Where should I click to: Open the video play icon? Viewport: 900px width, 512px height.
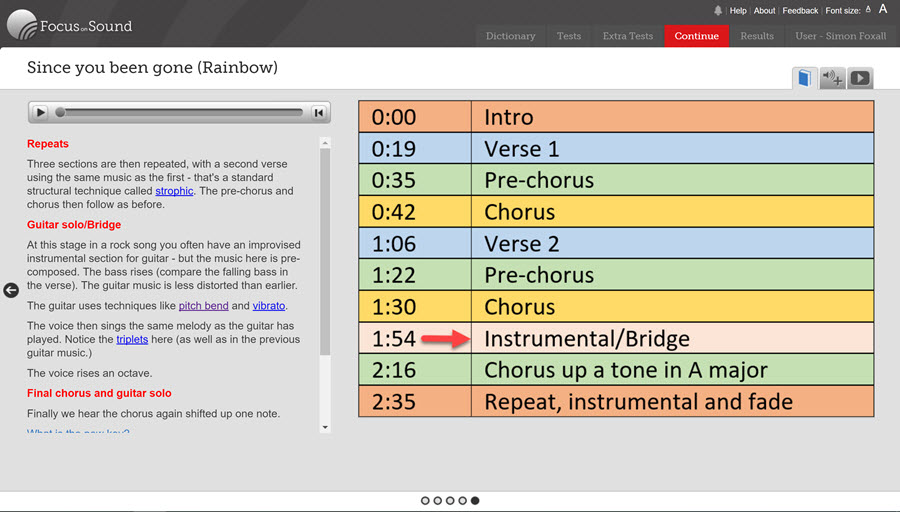pos(860,78)
